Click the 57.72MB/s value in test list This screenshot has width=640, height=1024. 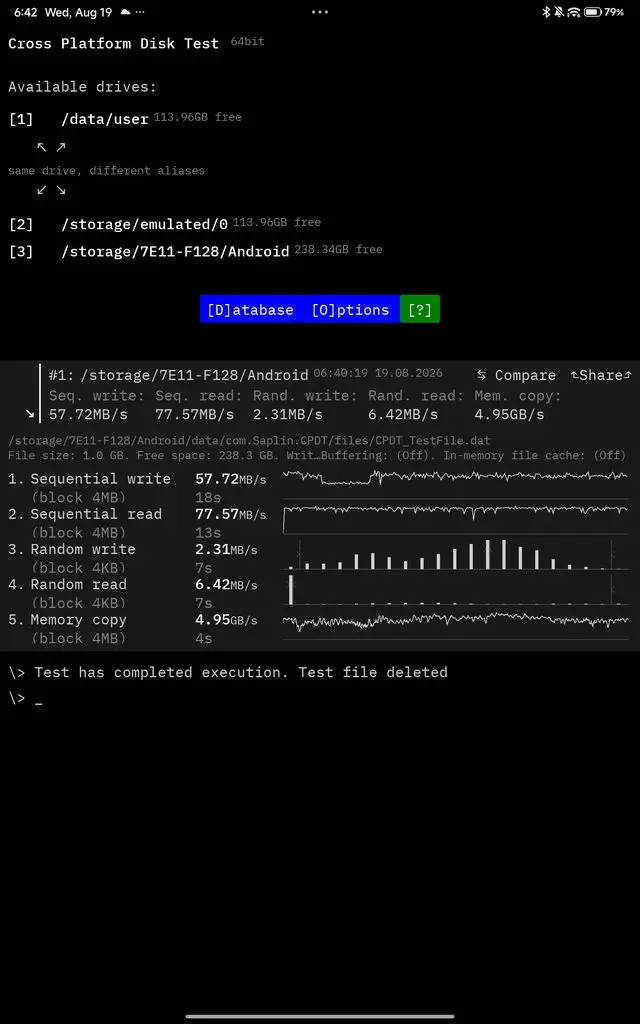tap(231, 479)
